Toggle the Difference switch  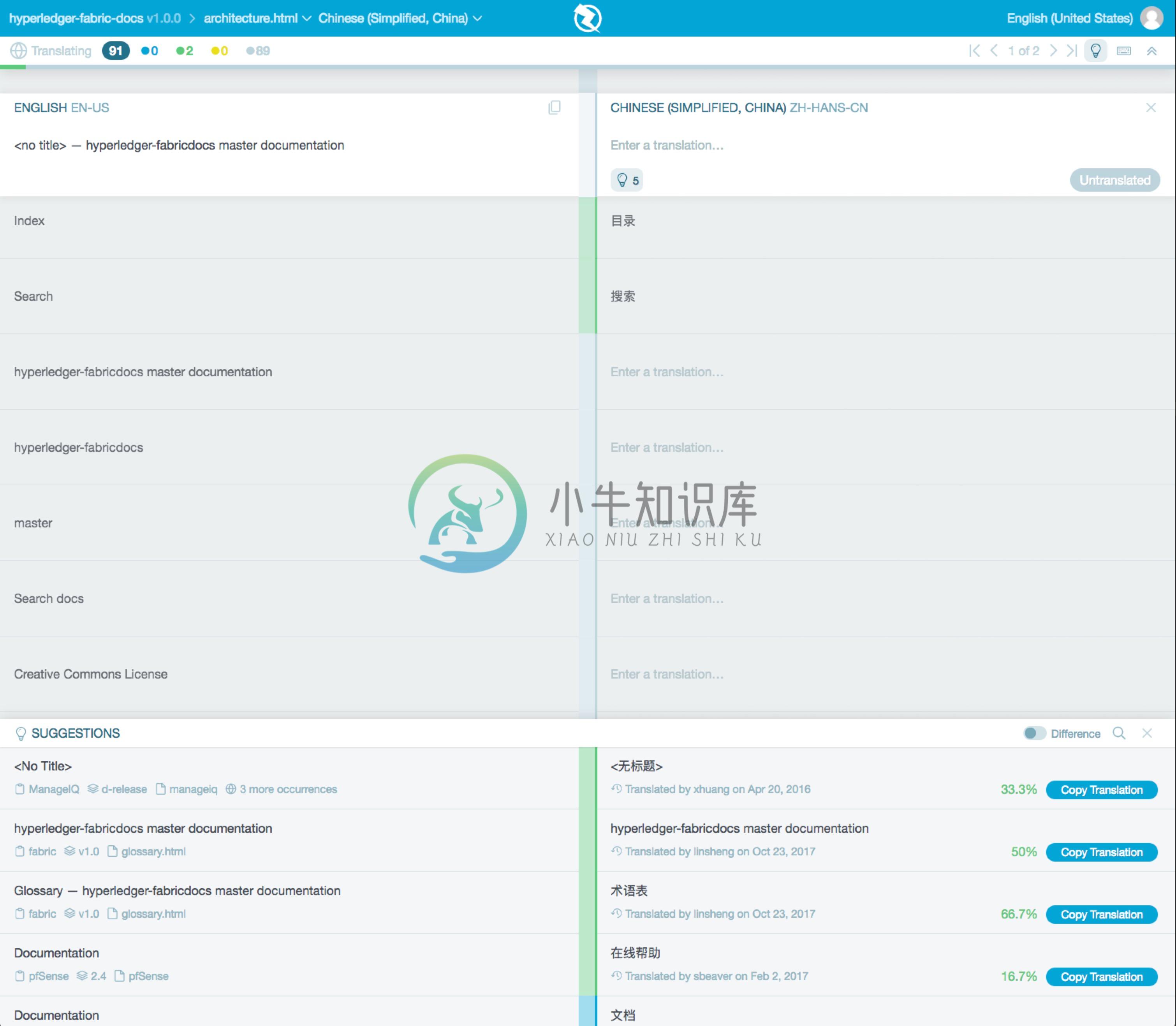(x=1034, y=733)
